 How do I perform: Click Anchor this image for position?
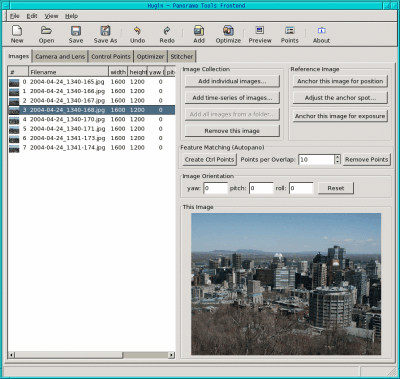click(340, 81)
